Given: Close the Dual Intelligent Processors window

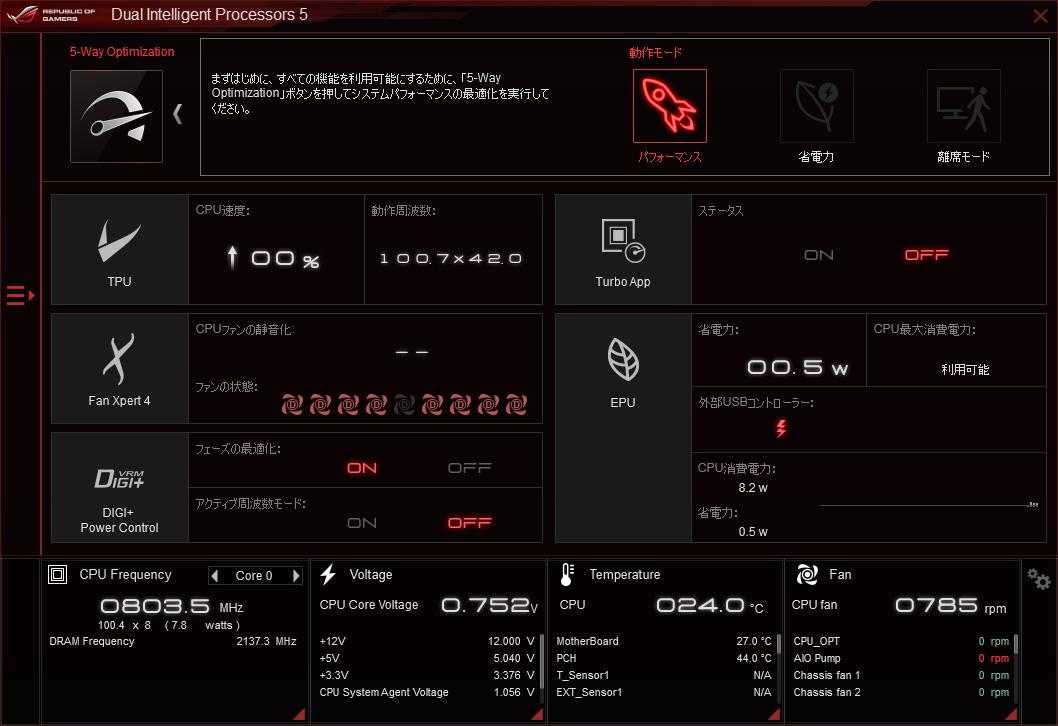Looking at the screenshot, I should [1040, 16].
